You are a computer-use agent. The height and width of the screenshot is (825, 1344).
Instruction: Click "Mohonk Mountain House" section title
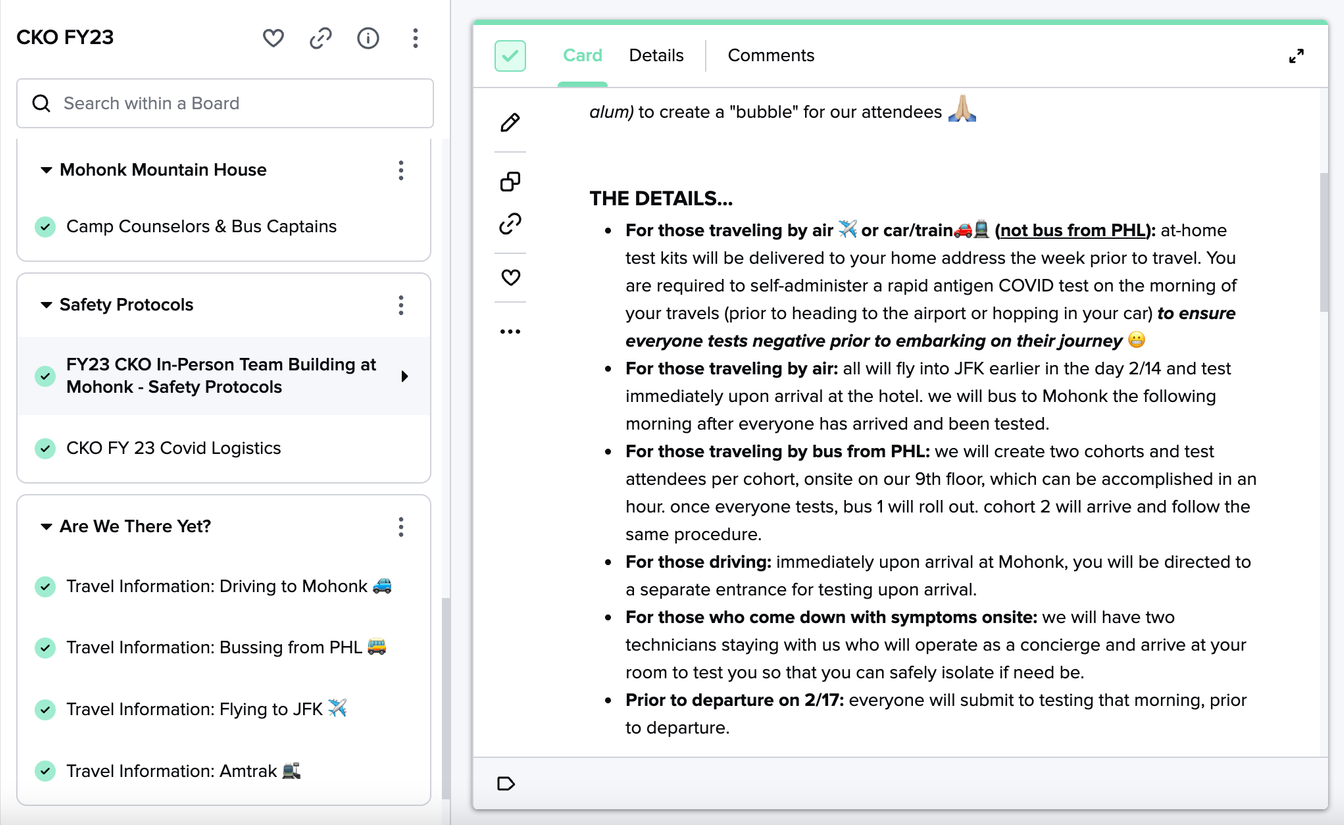coord(163,170)
